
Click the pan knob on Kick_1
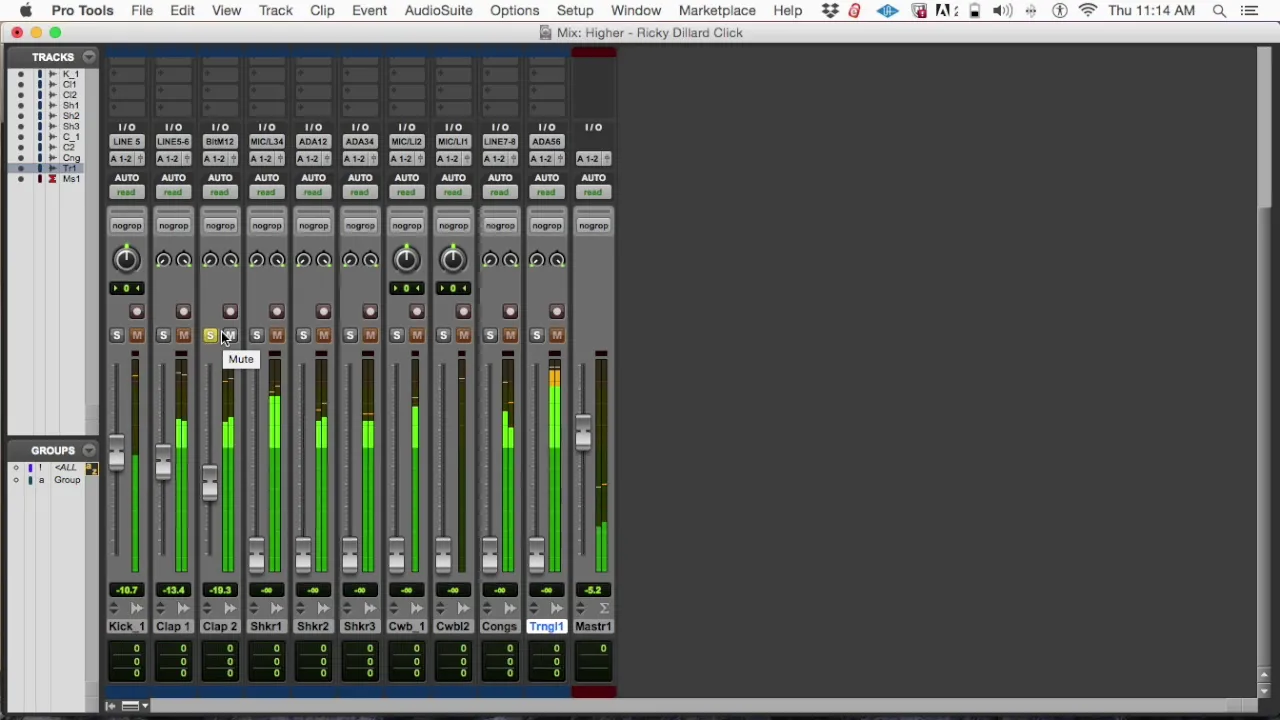point(126,260)
